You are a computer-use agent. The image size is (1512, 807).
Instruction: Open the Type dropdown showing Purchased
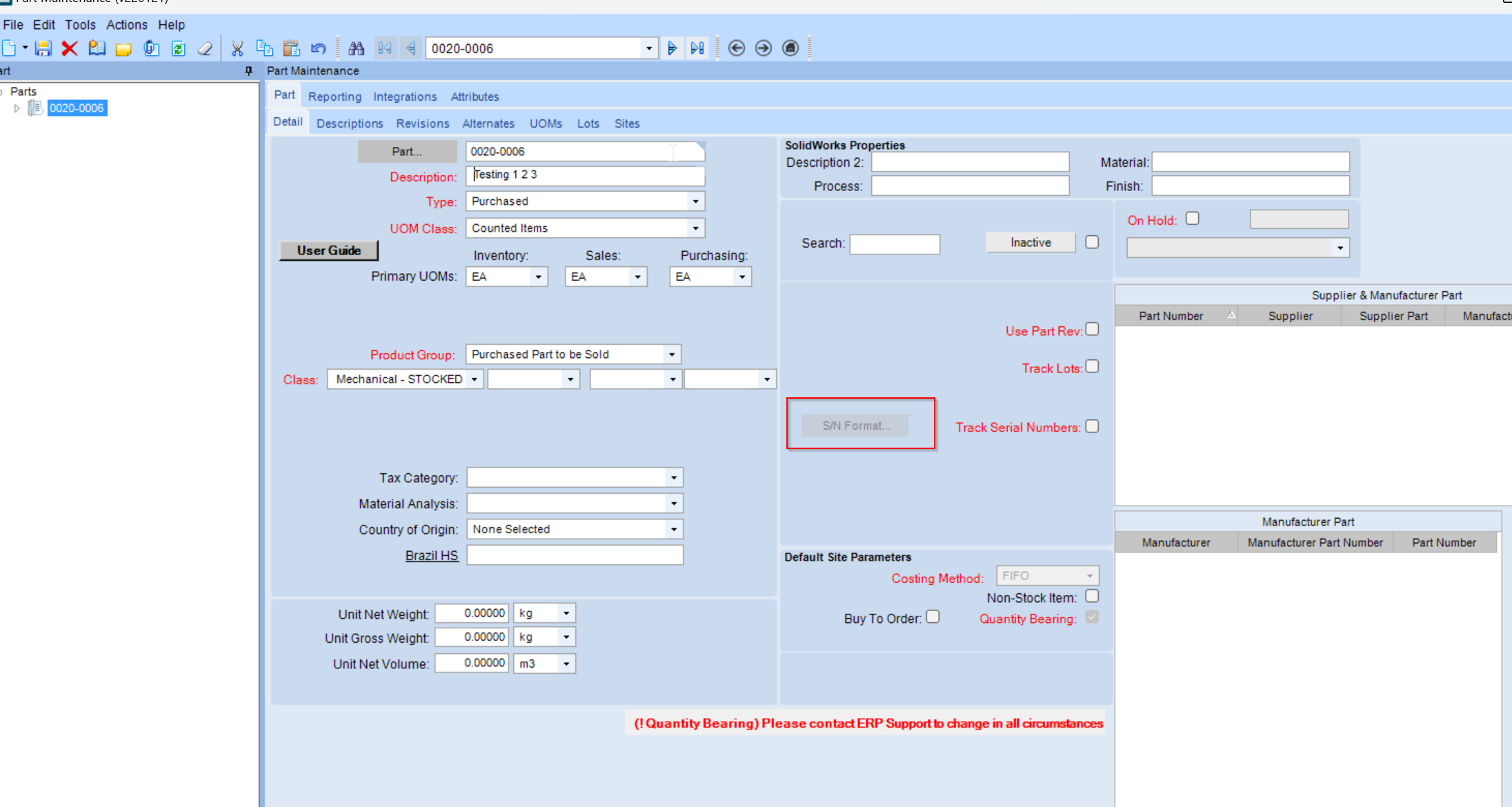point(695,201)
